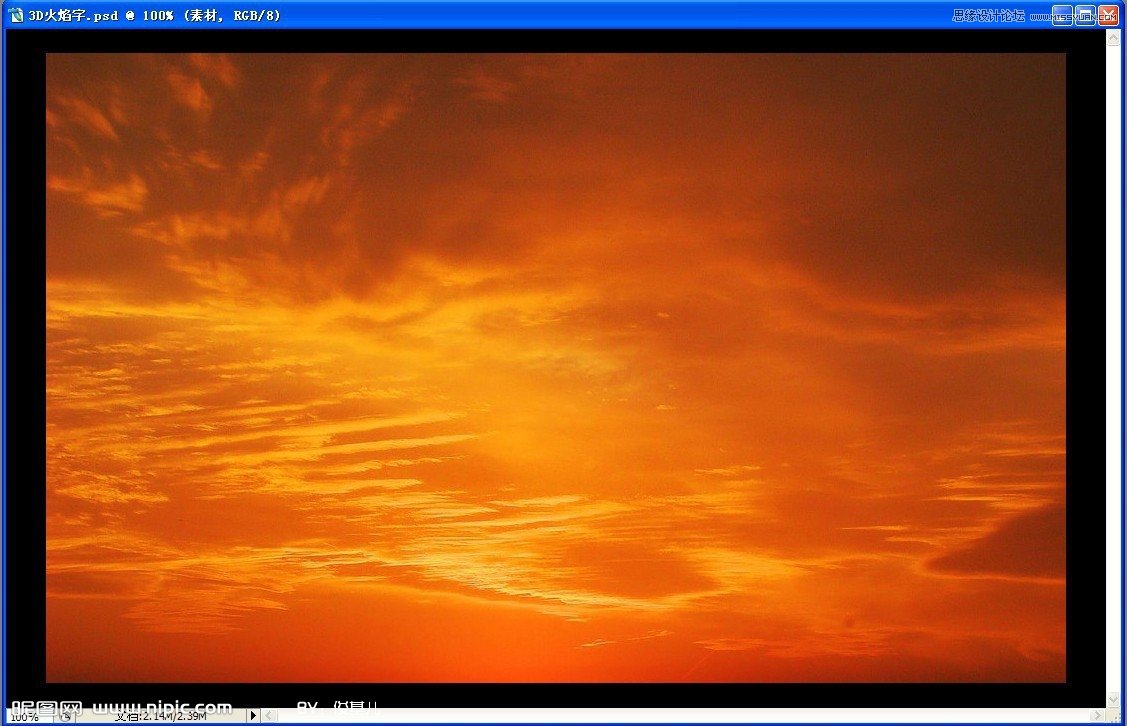Open the status bar info flyout arrow

click(253, 716)
